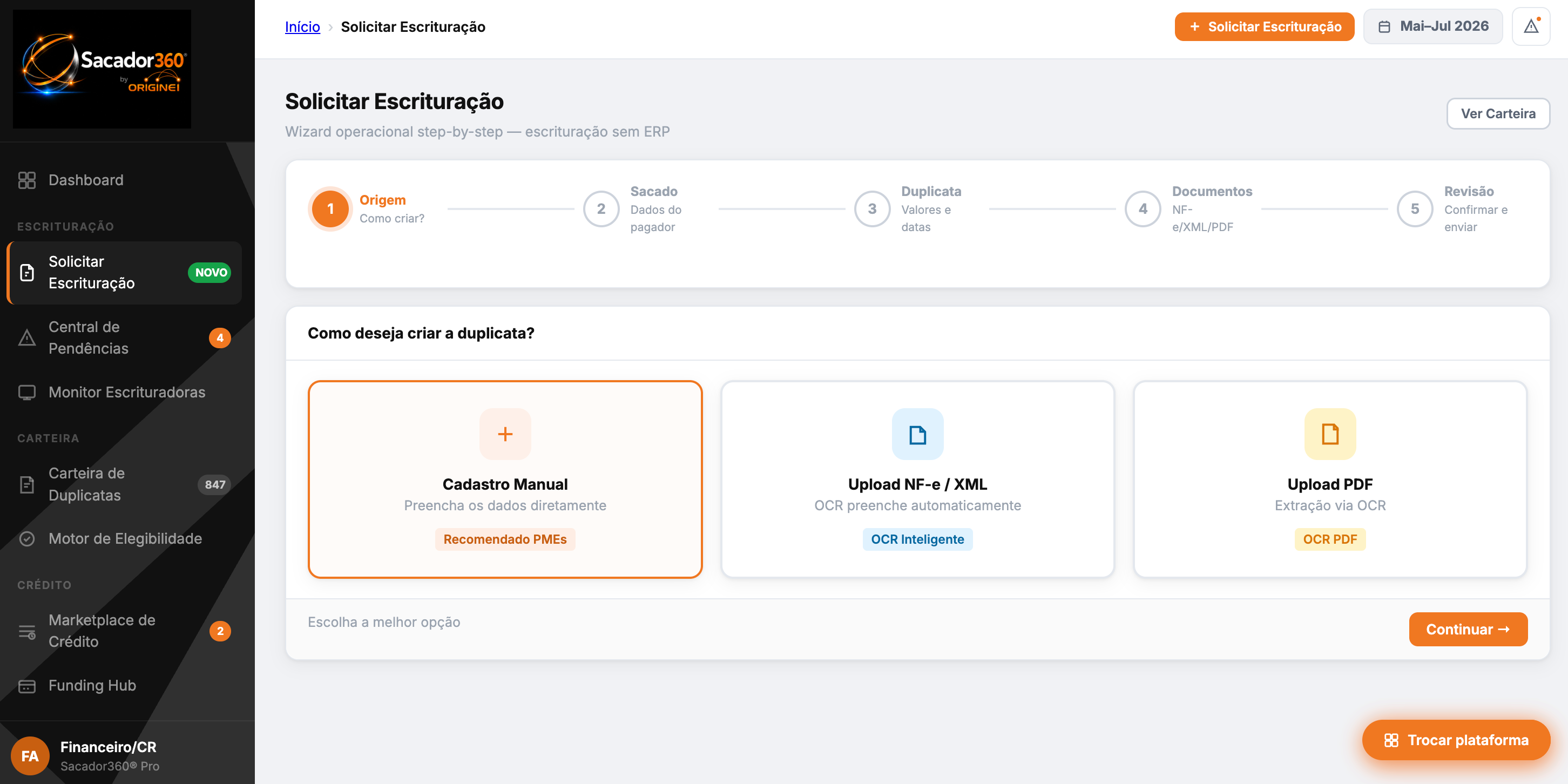
Task: Click the orange Solicitar Escrituração header button
Action: point(1264,27)
